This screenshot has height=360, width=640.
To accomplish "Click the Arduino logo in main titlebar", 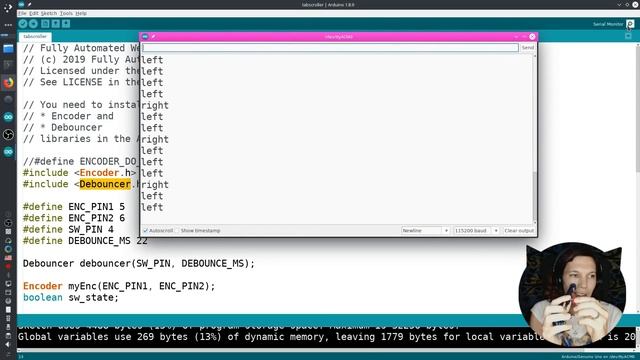I will coord(21,4).
